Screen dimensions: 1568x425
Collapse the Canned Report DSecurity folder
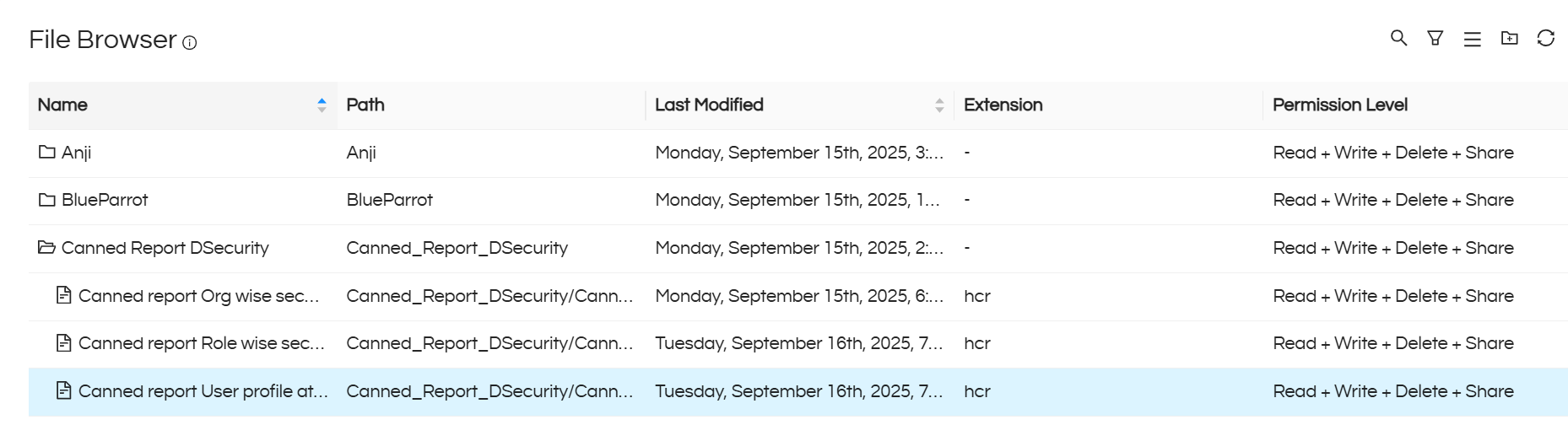click(x=47, y=248)
